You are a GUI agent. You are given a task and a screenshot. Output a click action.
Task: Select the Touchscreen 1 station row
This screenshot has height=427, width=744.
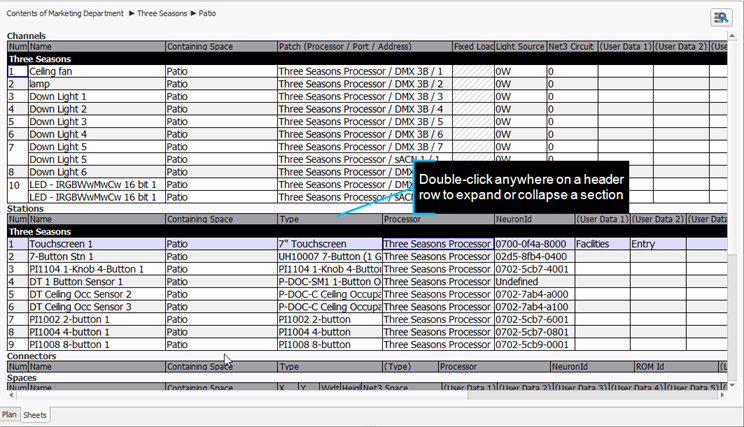[x=96, y=244]
